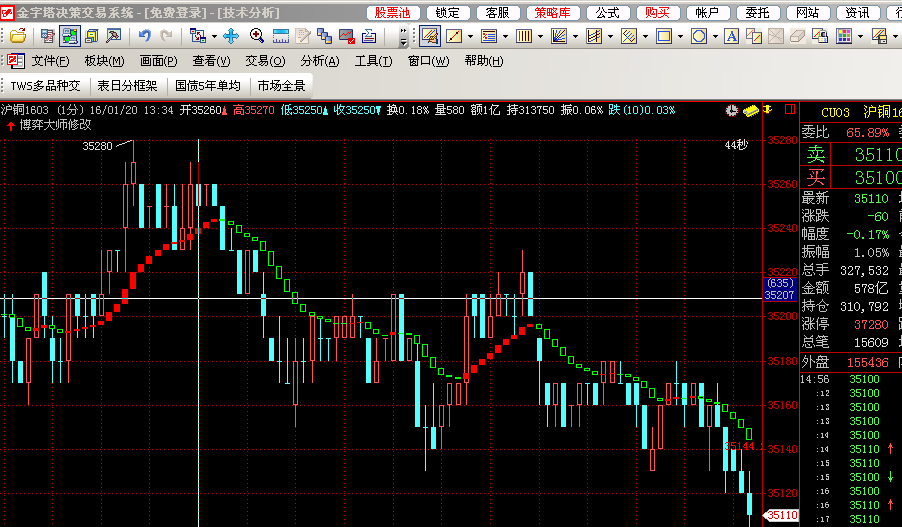Viewport: 902px width, 527px height.
Task: Click the copy drawing lines icon
Action: click(x=754, y=36)
